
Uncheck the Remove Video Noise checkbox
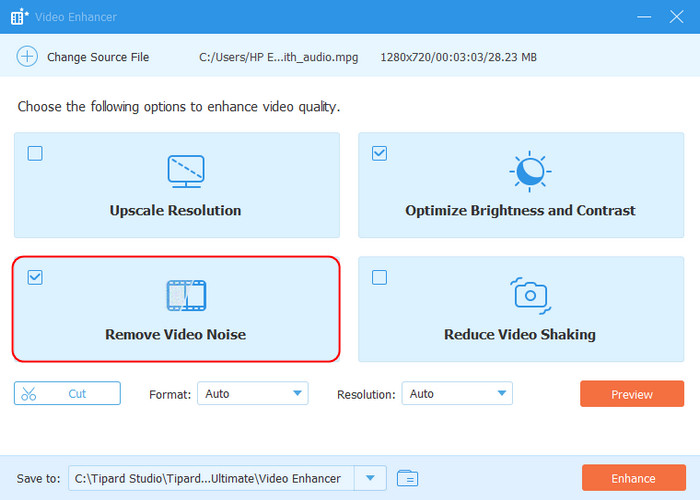tap(35, 277)
